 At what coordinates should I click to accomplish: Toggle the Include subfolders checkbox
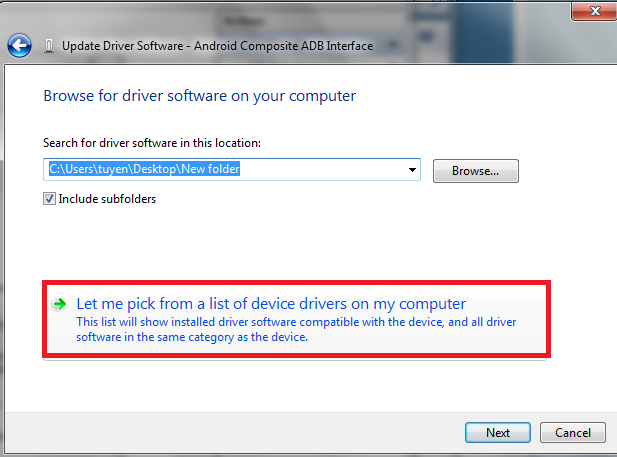(50, 199)
